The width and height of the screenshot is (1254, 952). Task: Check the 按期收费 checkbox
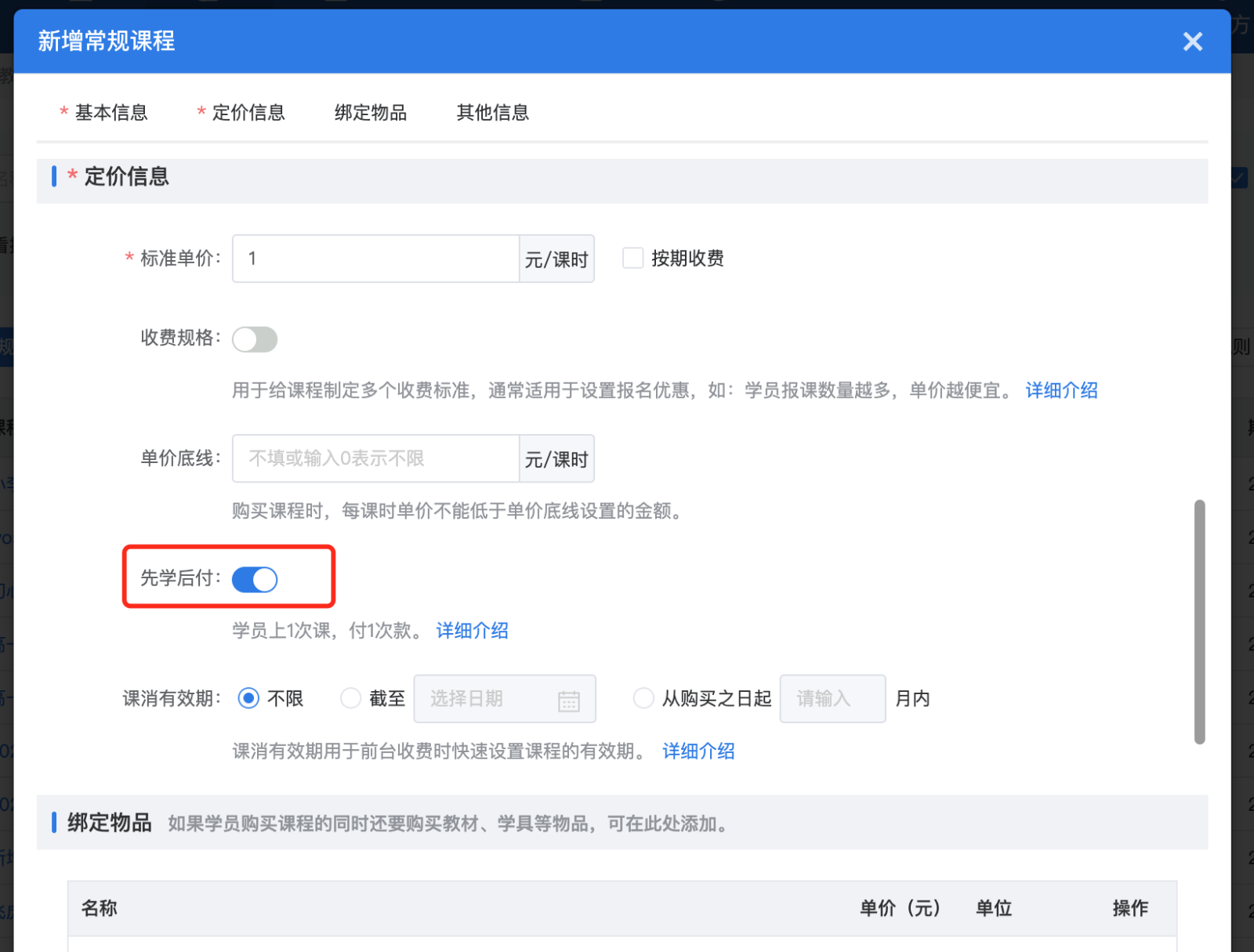click(x=632, y=258)
